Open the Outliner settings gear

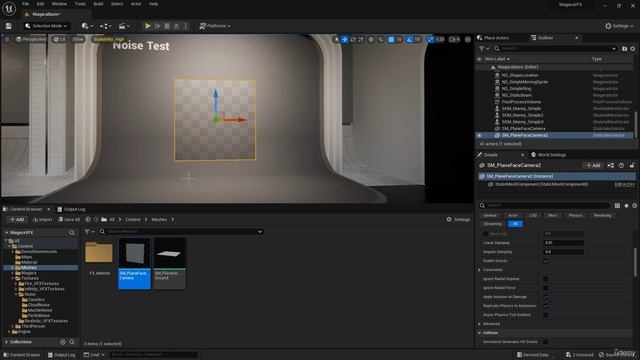[x=633, y=49]
